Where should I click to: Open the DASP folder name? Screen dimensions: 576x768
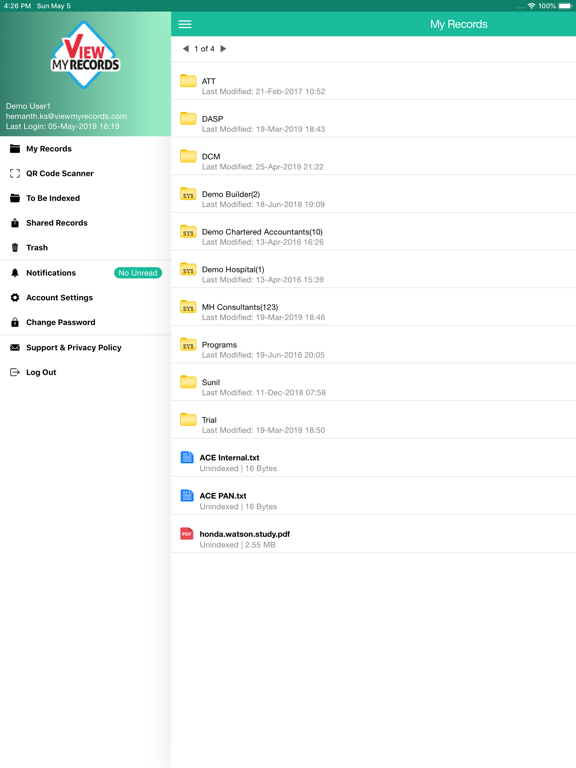pyautogui.click(x=213, y=119)
